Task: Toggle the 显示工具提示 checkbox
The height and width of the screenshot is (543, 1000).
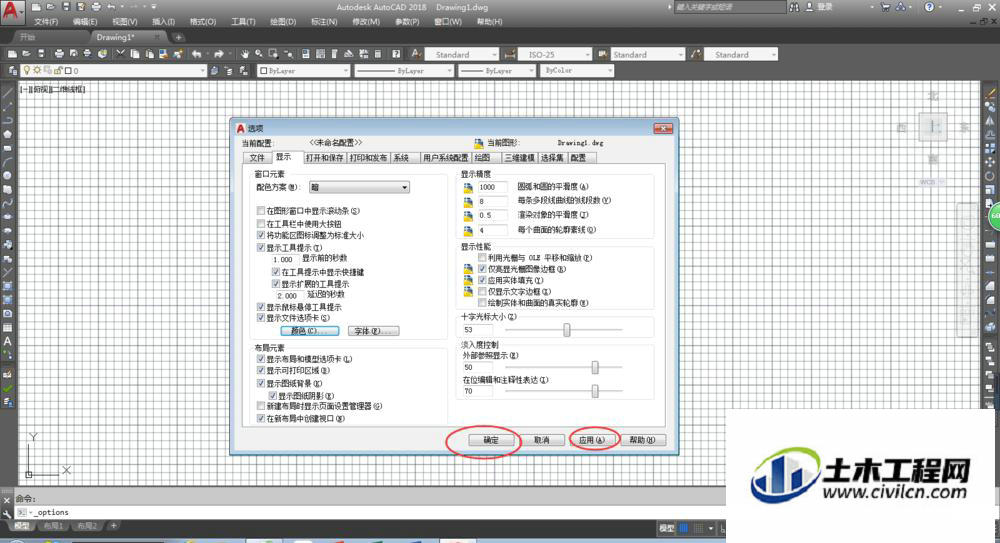Action: 261,247
